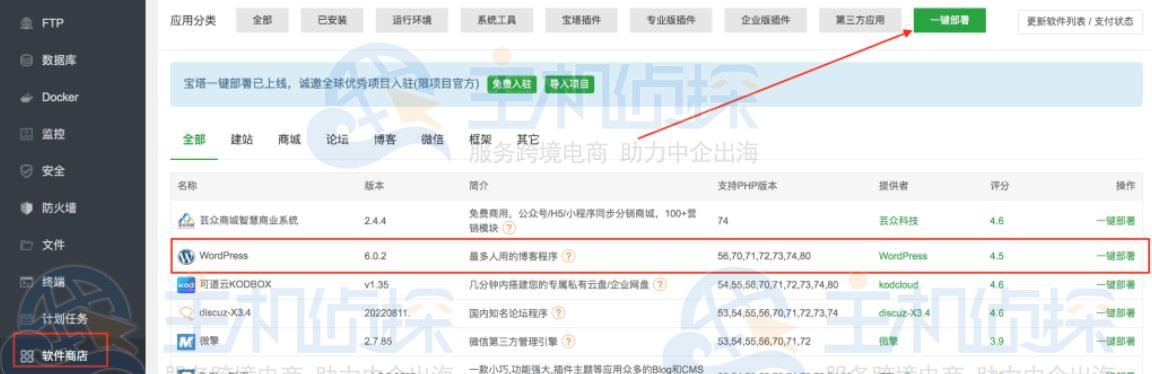
Task: Select the 第三方应用 category button
Action: (860, 21)
